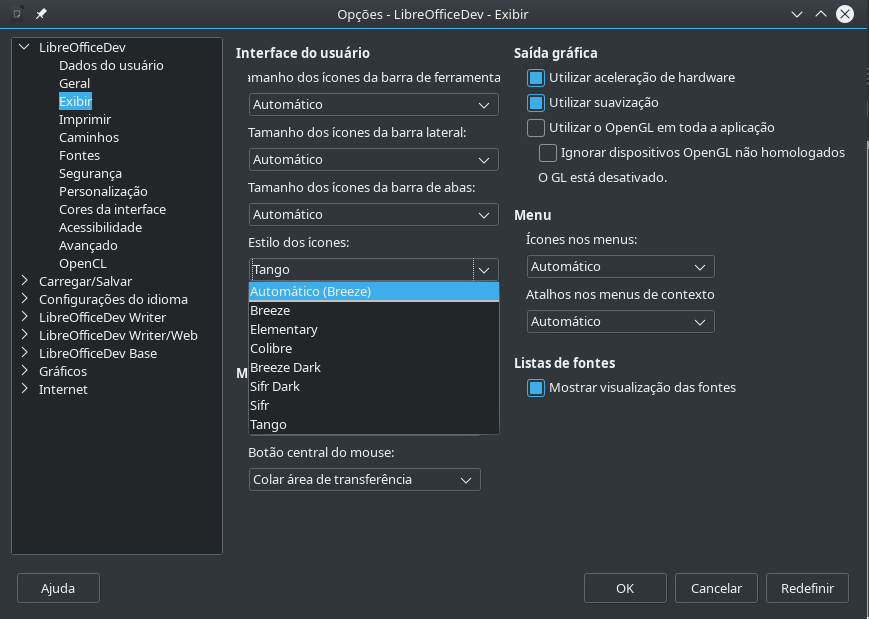Choose Sifr in icon style list
869x619 pixels.
(x=374, y=406)
